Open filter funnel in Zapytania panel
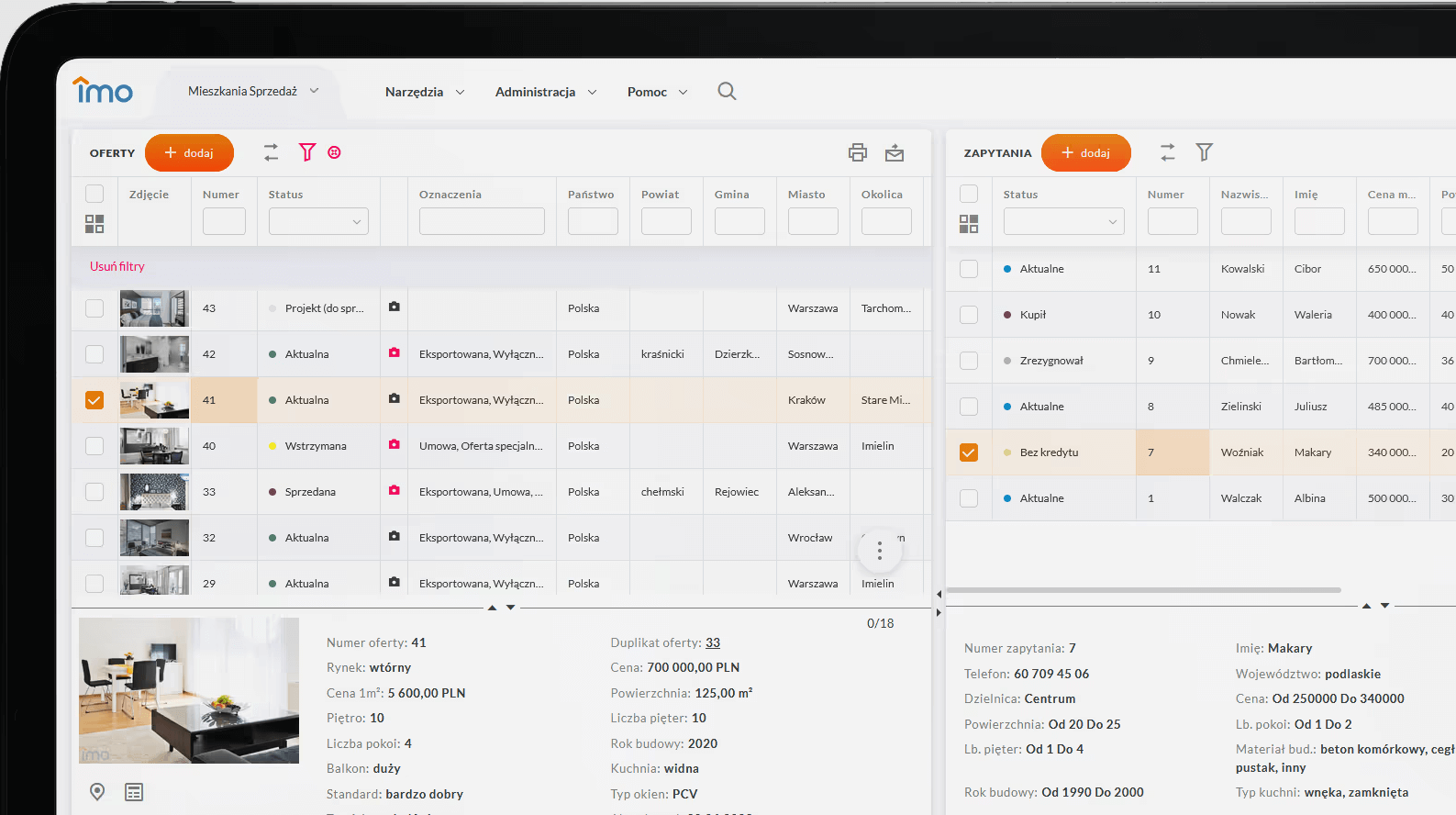This screenshot has height=815, width=1456. point(1204,152)
